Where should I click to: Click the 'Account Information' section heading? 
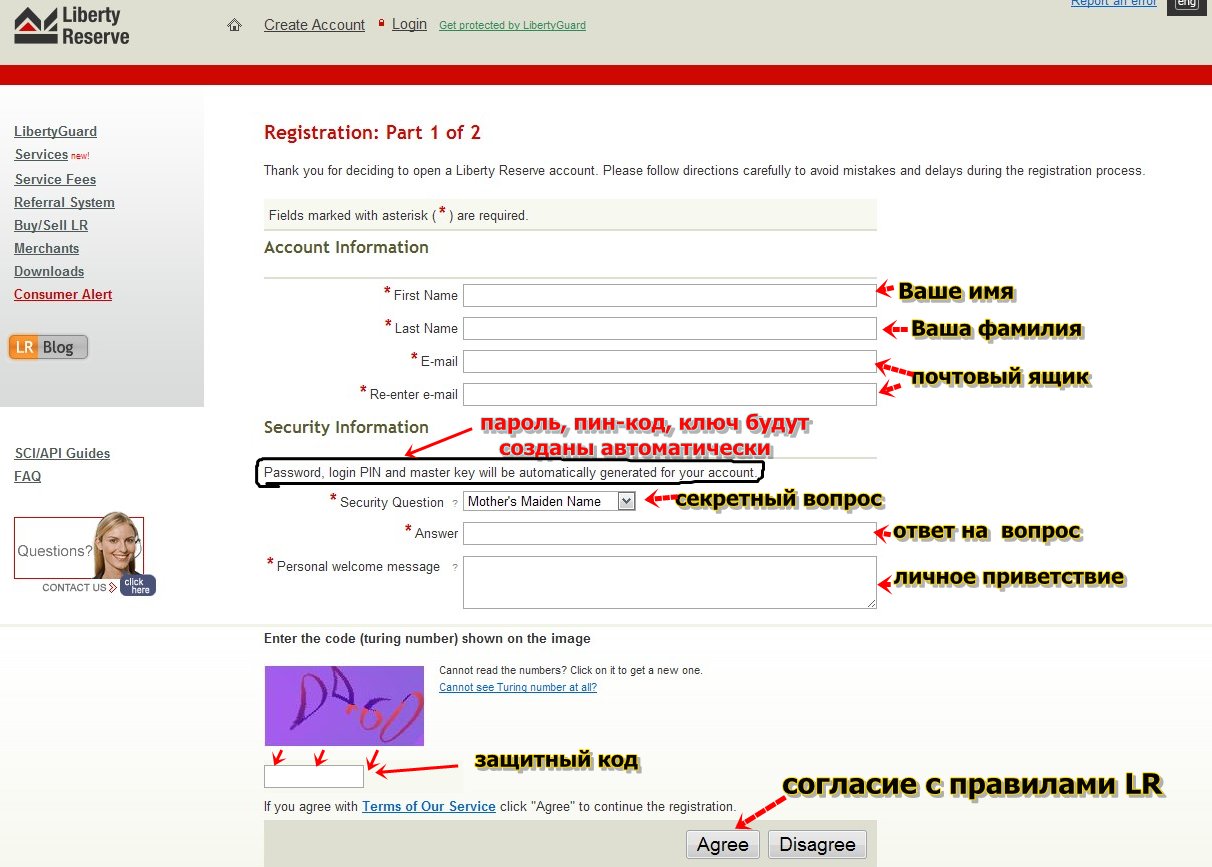[x=346, y=247]
